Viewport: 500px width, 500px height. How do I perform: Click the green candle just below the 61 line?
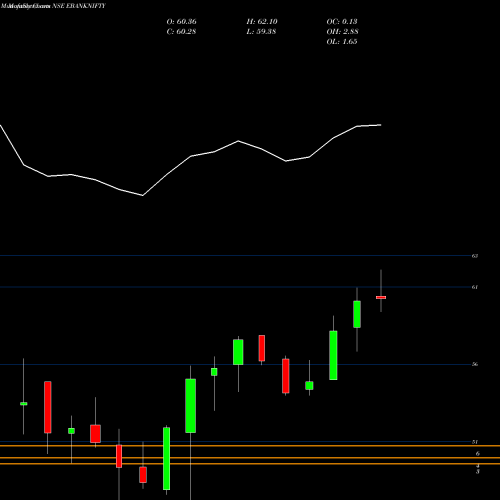(x=357, y=314)
